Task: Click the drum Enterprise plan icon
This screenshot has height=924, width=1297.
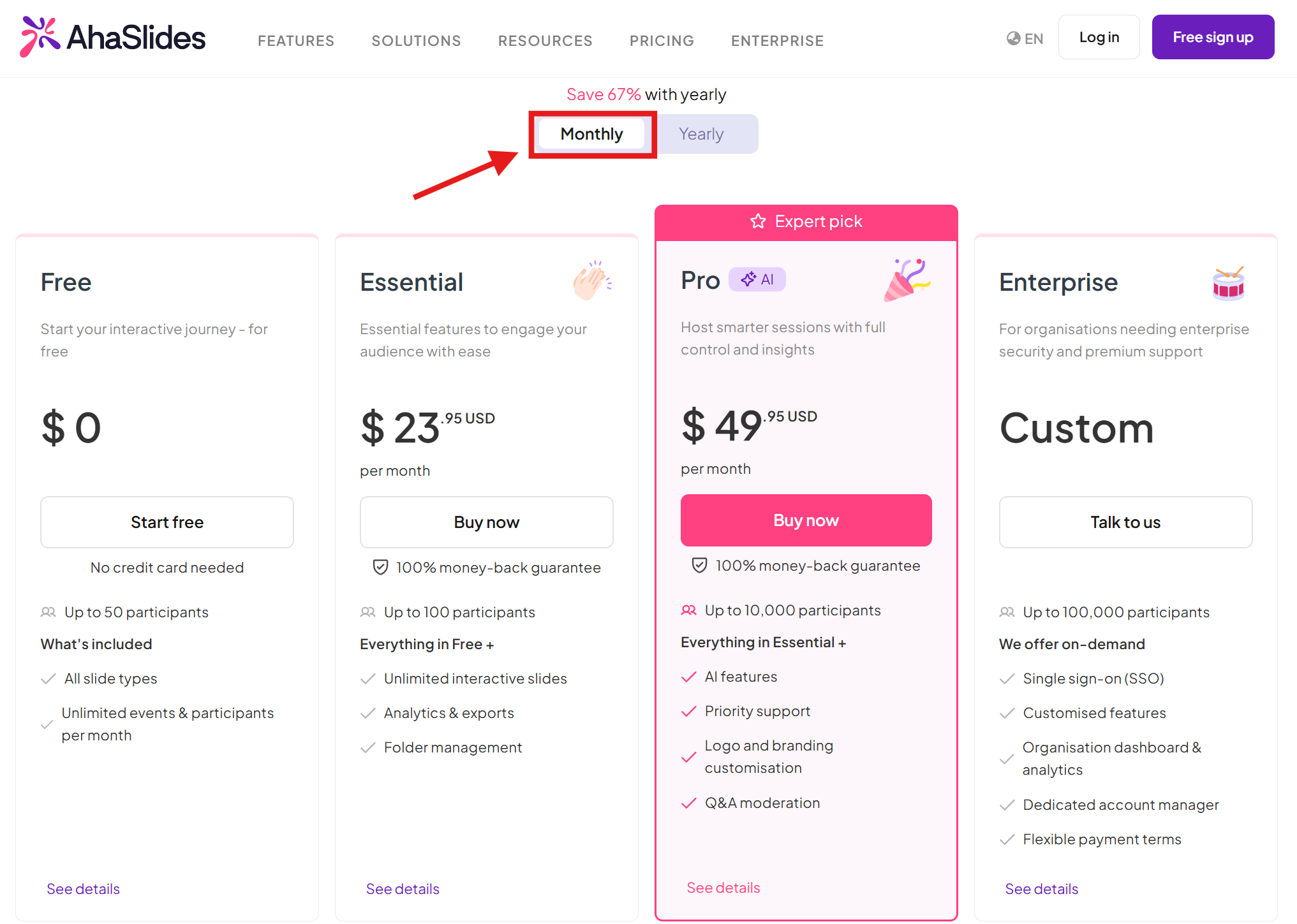Action: coord(1228,283)
